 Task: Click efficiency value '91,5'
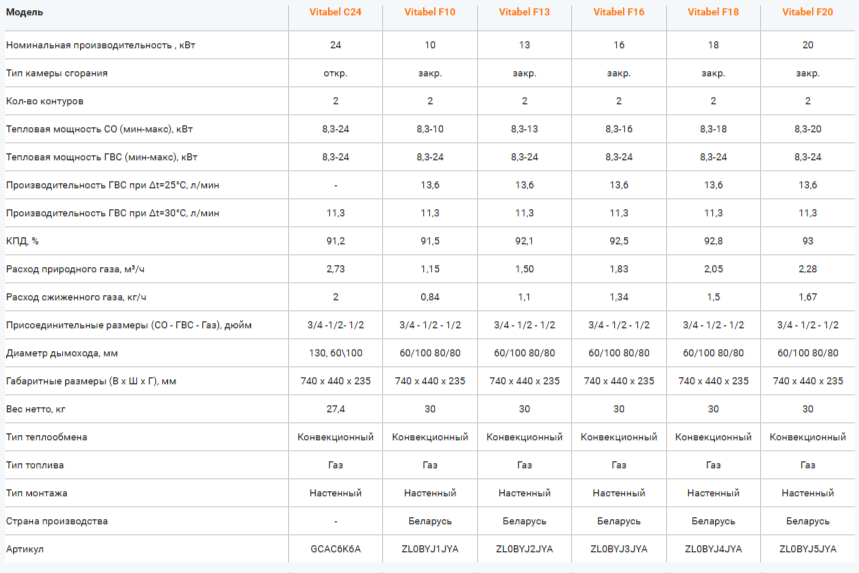[x=430, y=241]
